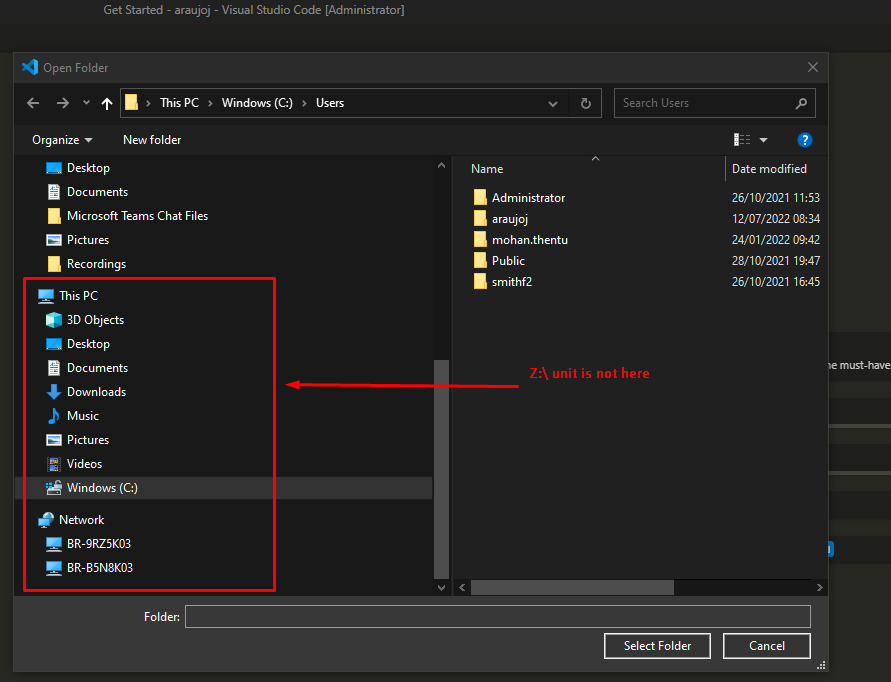This screenshot has width=891, height=682.
Task: Select Windows (C:) in address breadcrumb
Action: coord(257,103)
